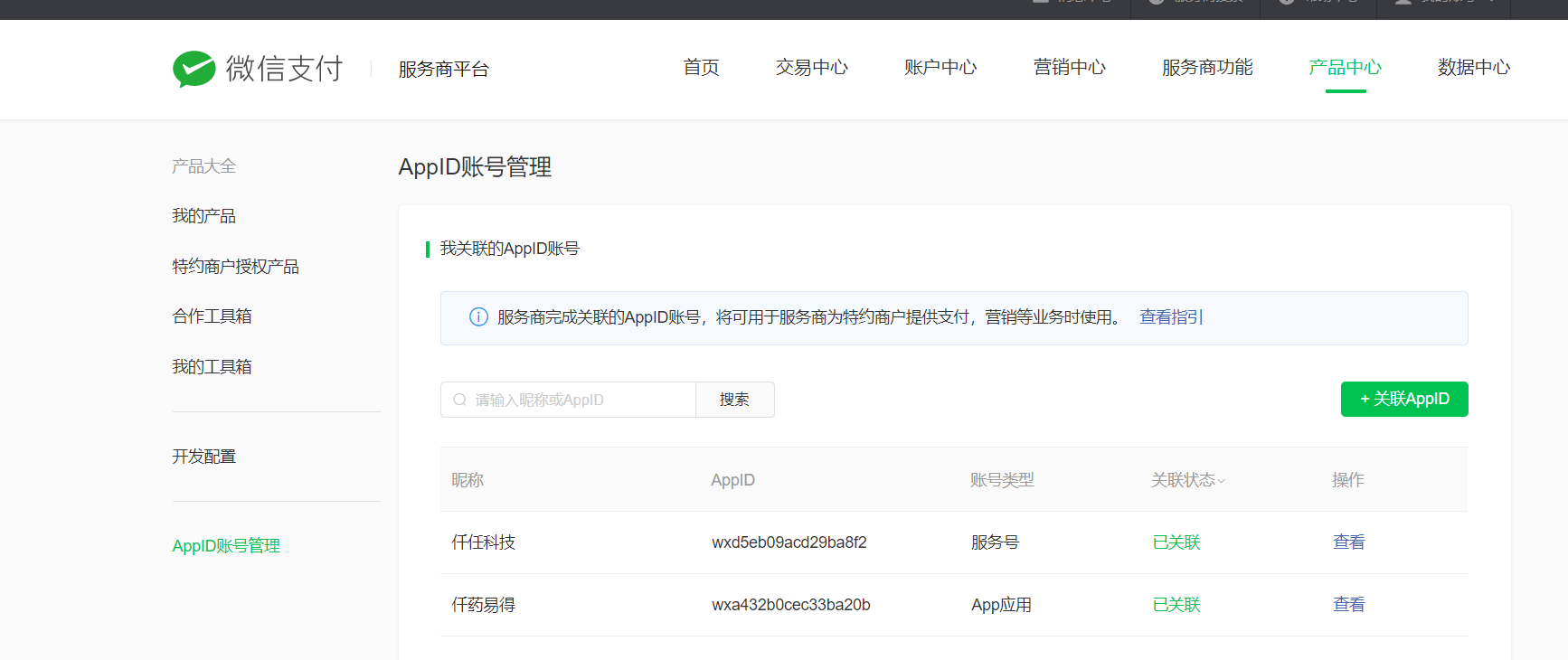Click 已关联 status in 仟任科技 row
Screen dimensions: 1568x660
[x=1176, y=542]
